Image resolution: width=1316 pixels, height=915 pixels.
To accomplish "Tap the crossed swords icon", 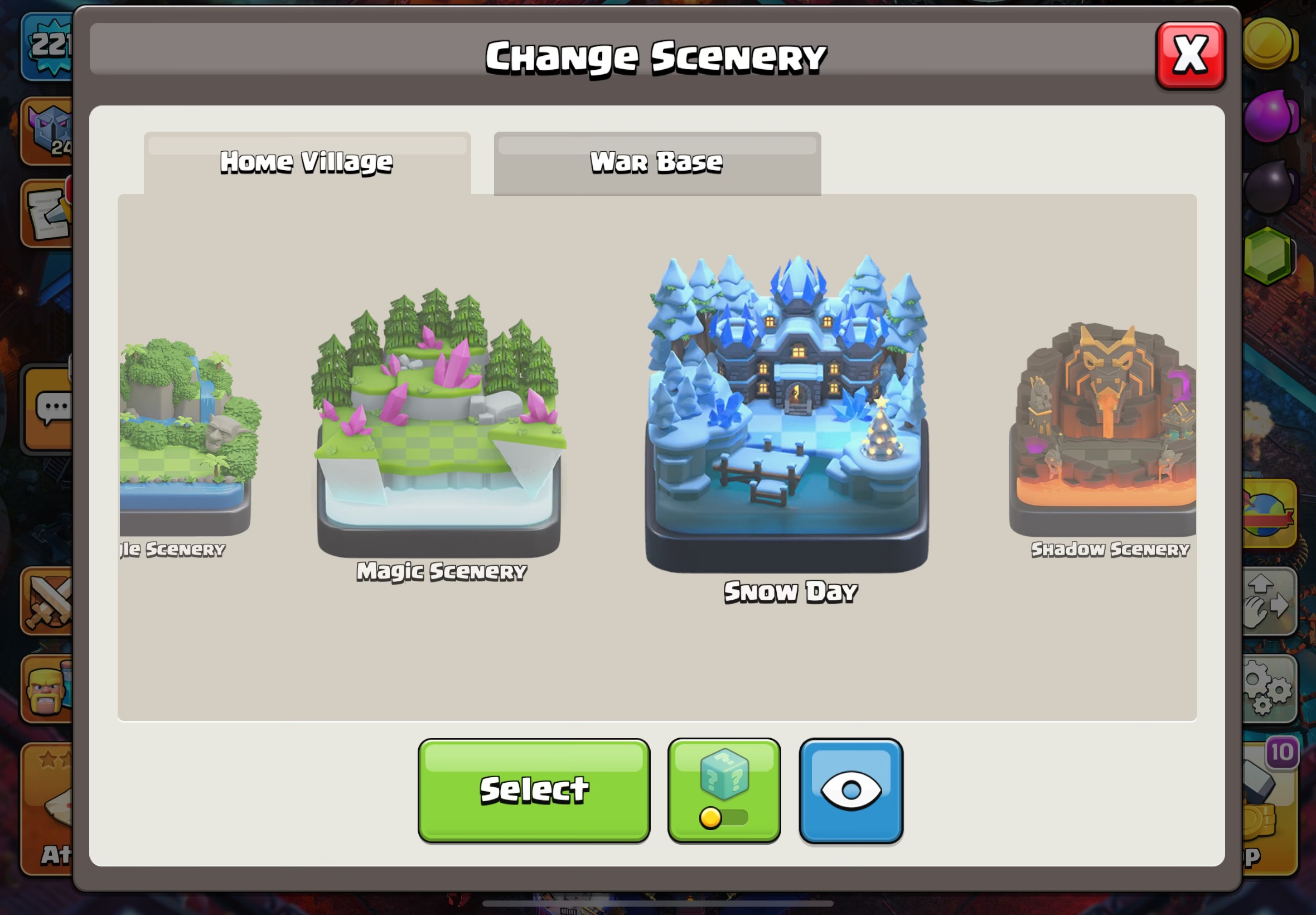I will (47, 601).
